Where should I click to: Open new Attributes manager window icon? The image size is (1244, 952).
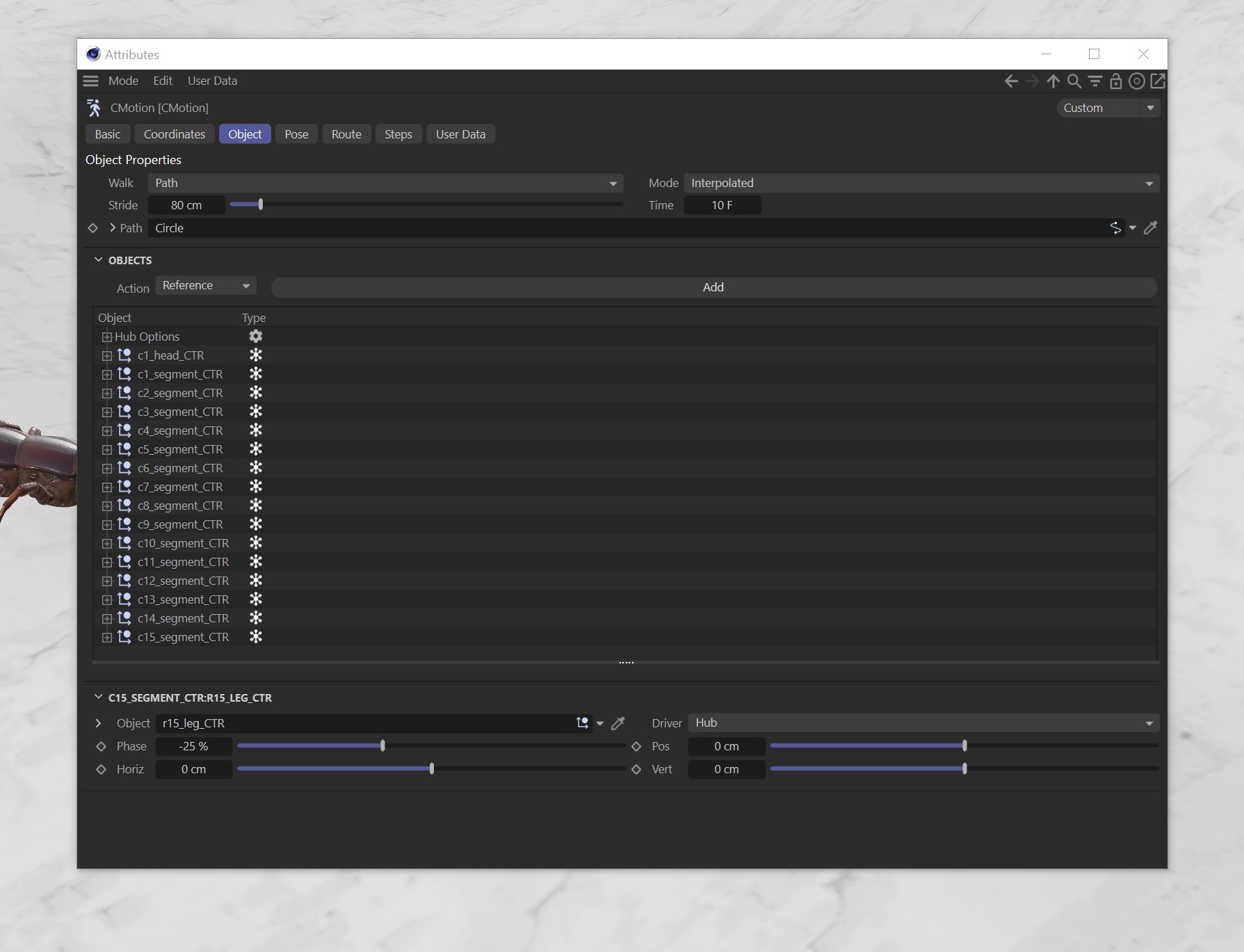click(x=1158, y=81)
